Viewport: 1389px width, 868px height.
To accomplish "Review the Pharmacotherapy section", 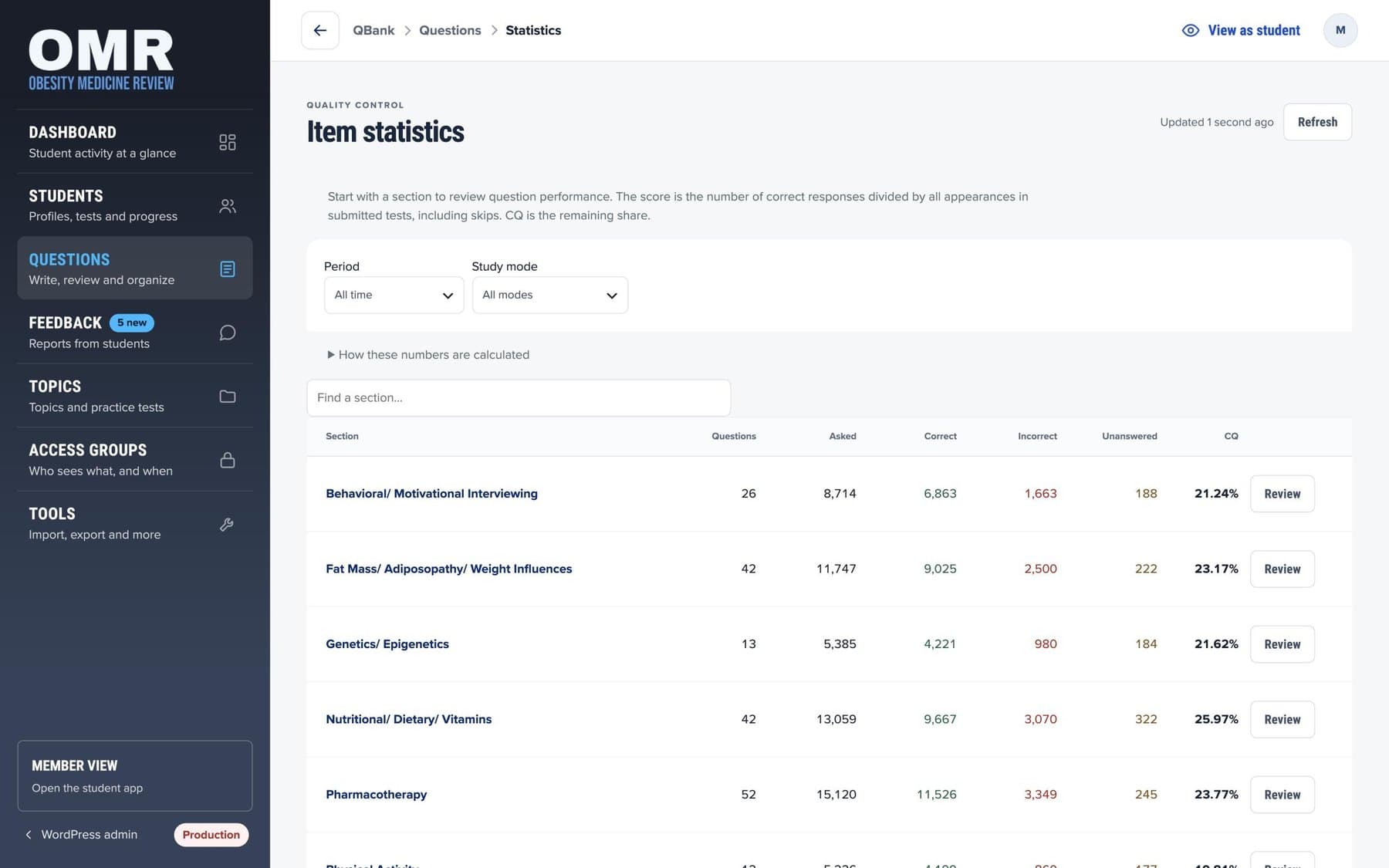I will click(1282, 795).
